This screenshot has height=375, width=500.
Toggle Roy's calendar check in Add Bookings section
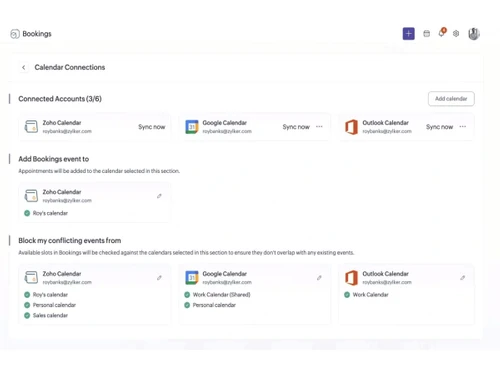coord(27,213)
